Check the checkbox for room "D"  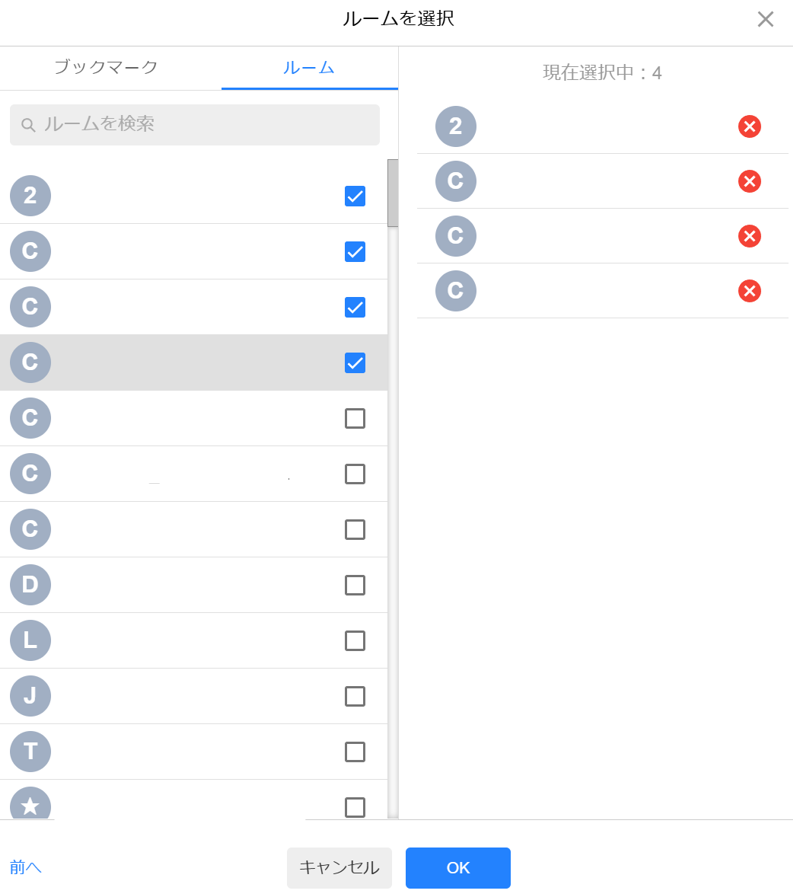pos(355,585)
